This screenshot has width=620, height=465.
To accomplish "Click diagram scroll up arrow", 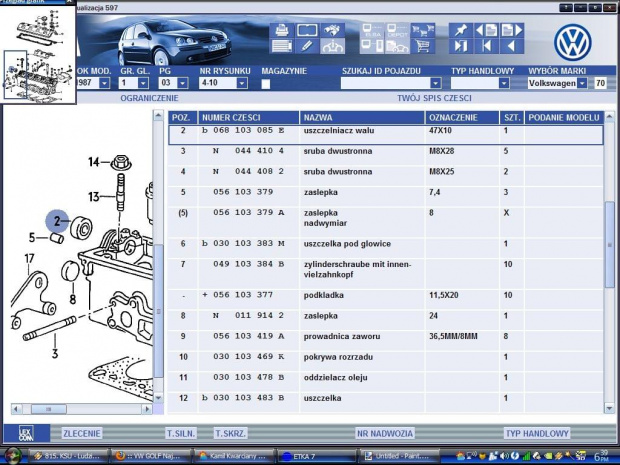I will [x=158, y=115].
